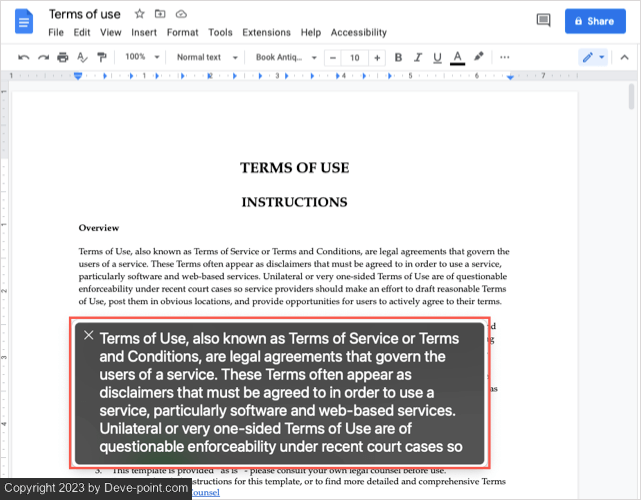Open the text color picker
The image size is (641, 500).
click(457, 58)
